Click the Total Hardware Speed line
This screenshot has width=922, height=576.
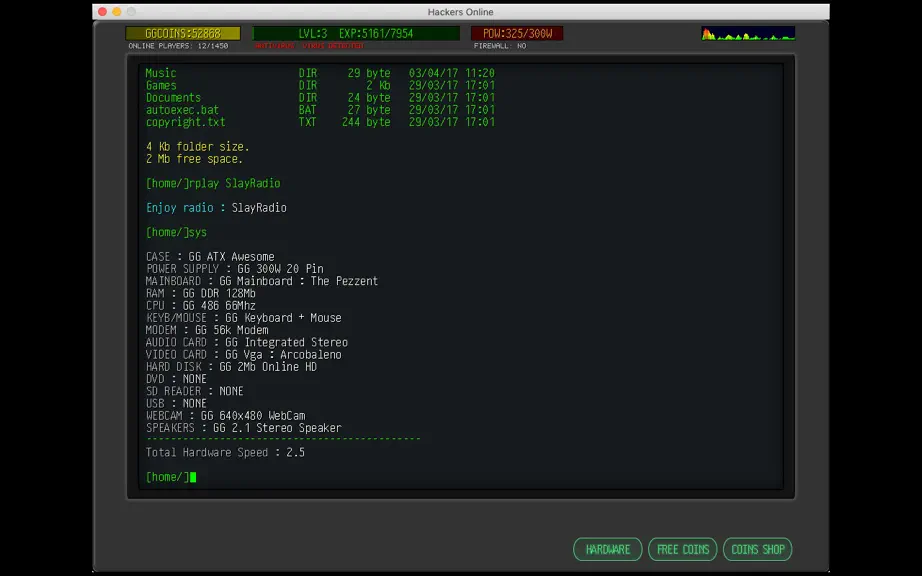tap(225, 453)
